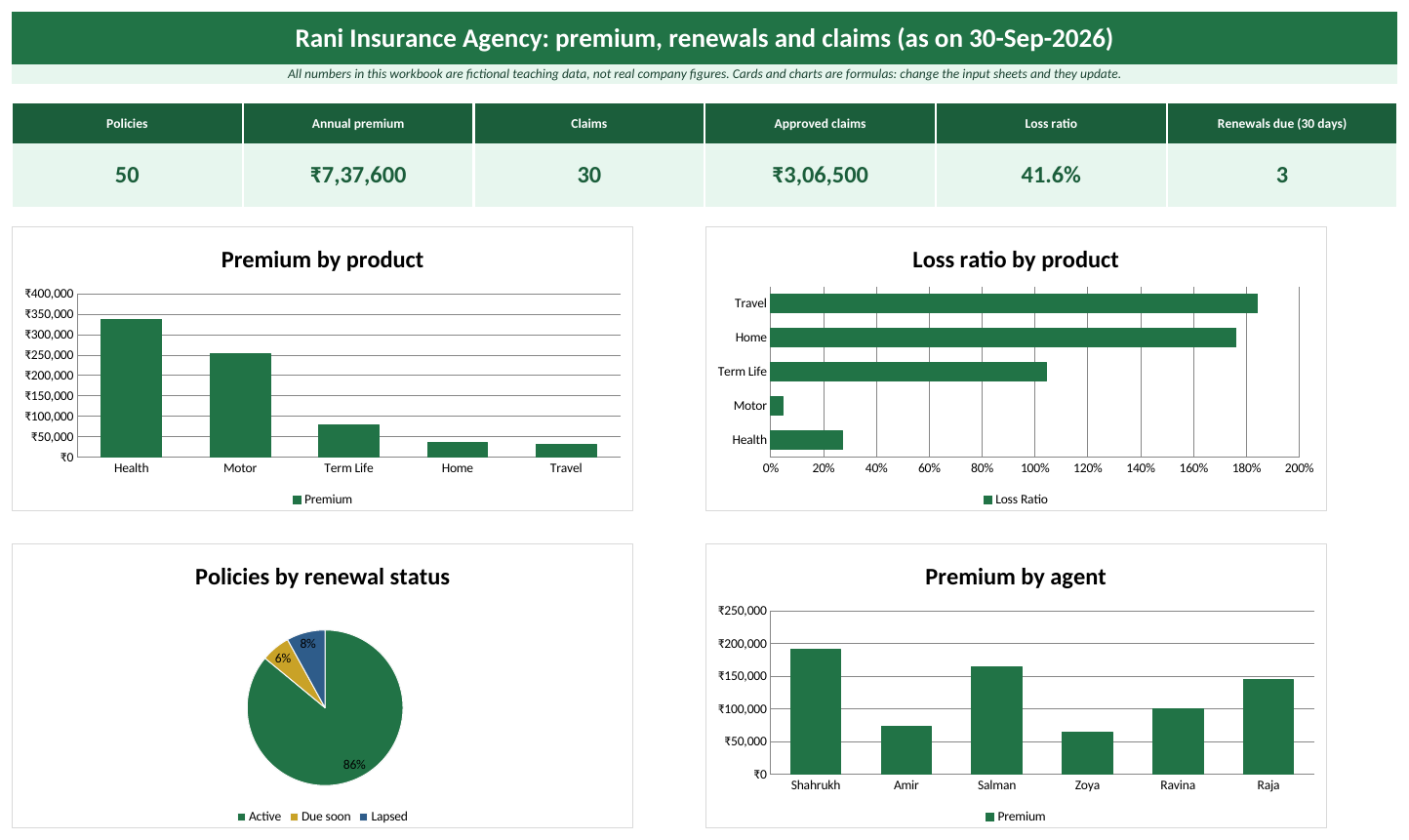Select Amir's premium bar

[906, 750]
